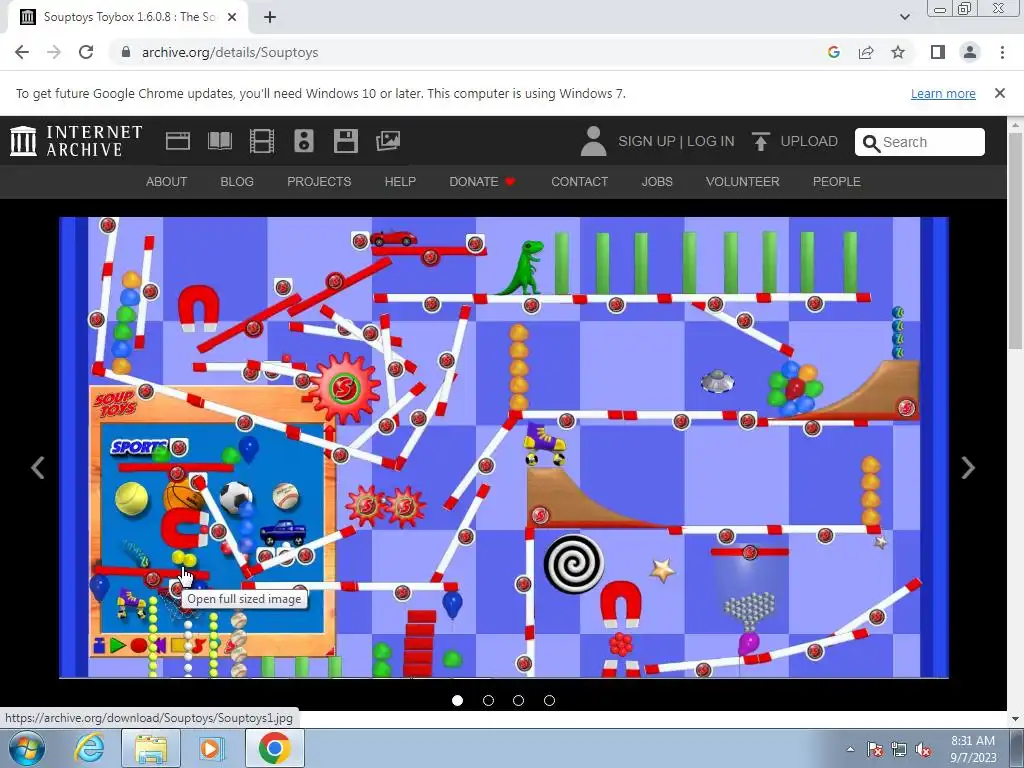Select the fourth carousel dot
The image size is (1024, 768).
(x=549, y=700)
